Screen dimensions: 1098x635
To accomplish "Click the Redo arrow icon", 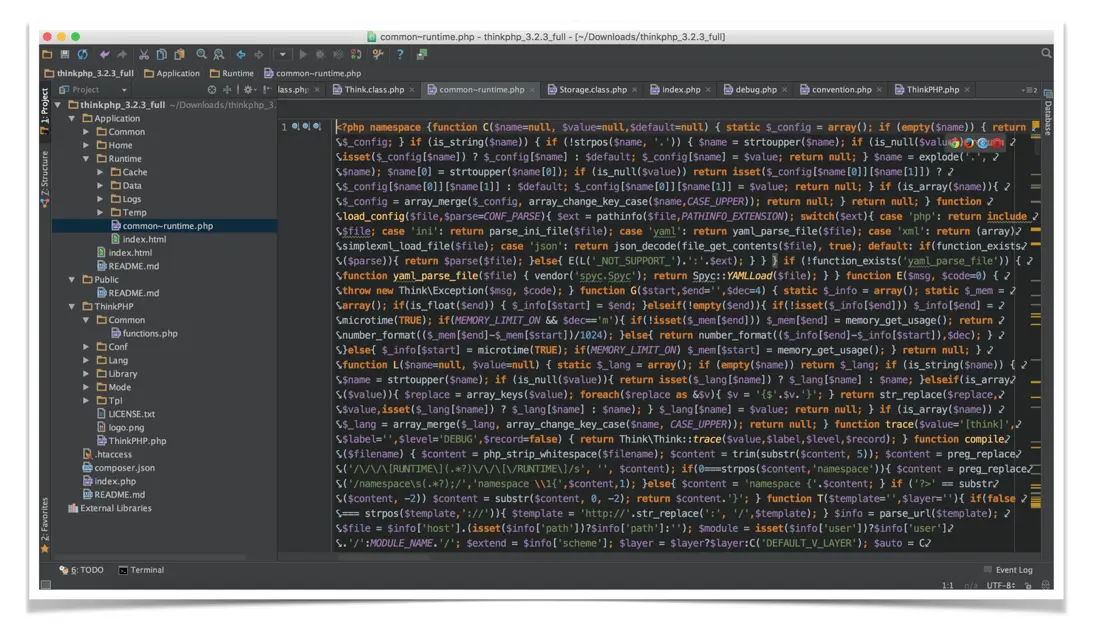I will (122, 55).
